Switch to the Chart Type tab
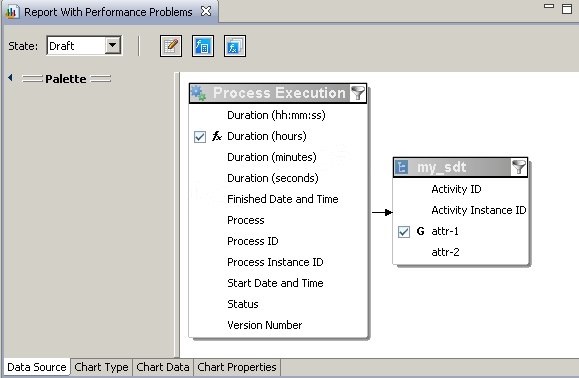The height and width of the screenshot is (378, 579). click(101, 367)
